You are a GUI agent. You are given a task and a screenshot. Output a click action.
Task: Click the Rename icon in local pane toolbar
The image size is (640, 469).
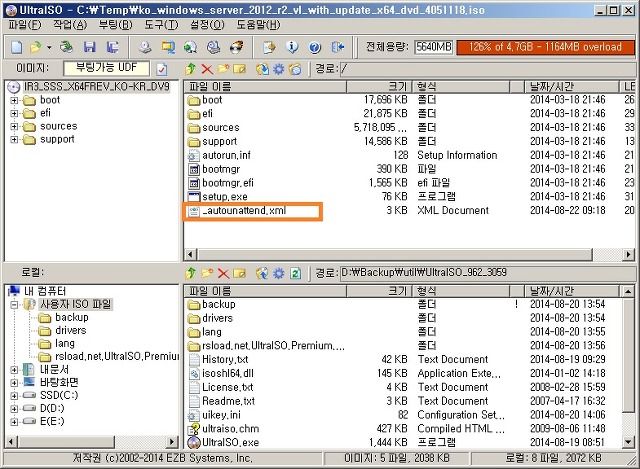click(x=240, y=273)
